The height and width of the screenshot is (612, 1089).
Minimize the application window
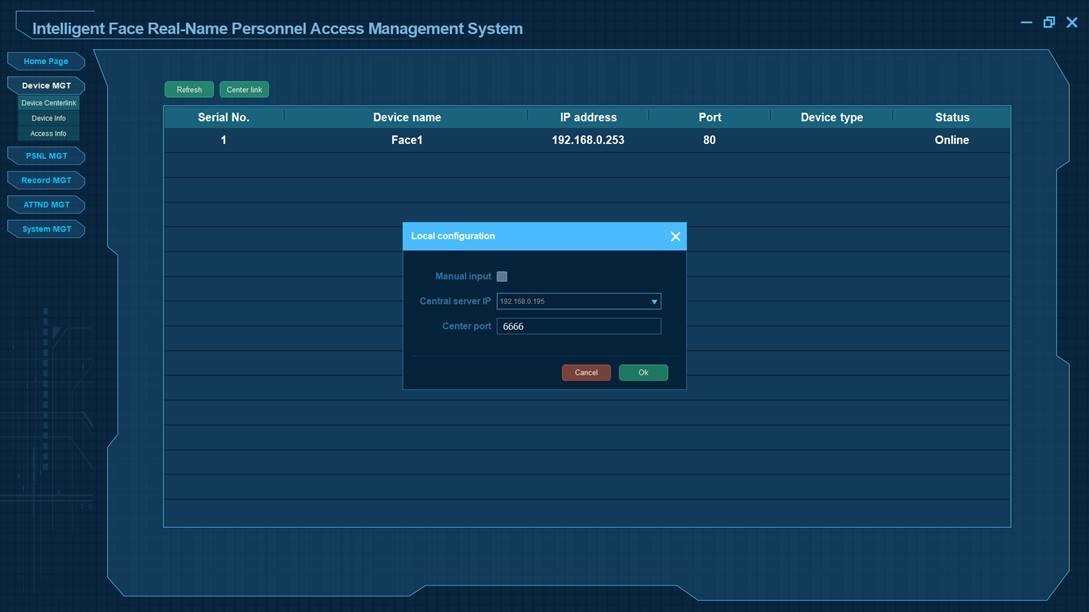point(1027,22)
